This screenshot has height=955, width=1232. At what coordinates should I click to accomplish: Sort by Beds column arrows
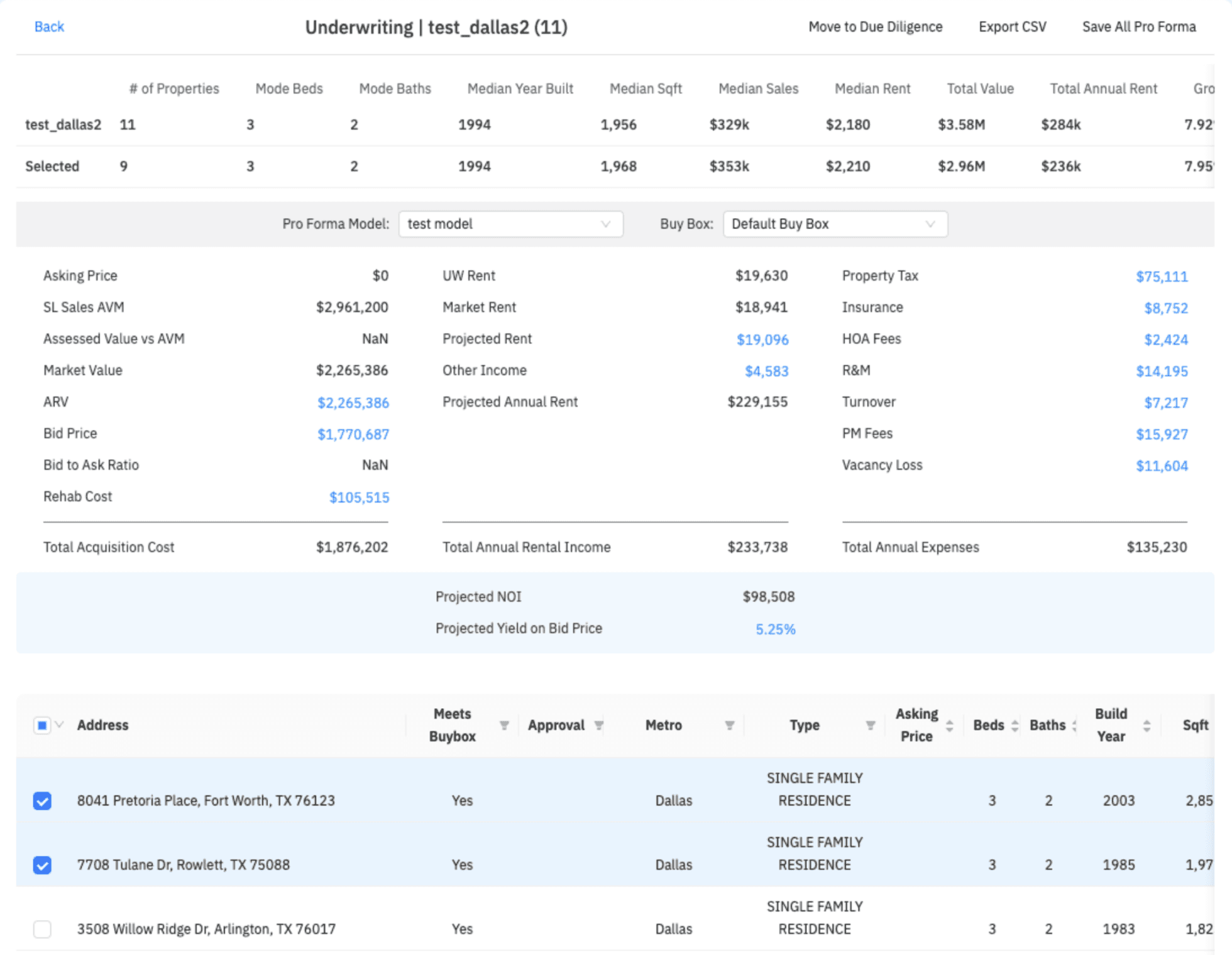click(1015, 726)
